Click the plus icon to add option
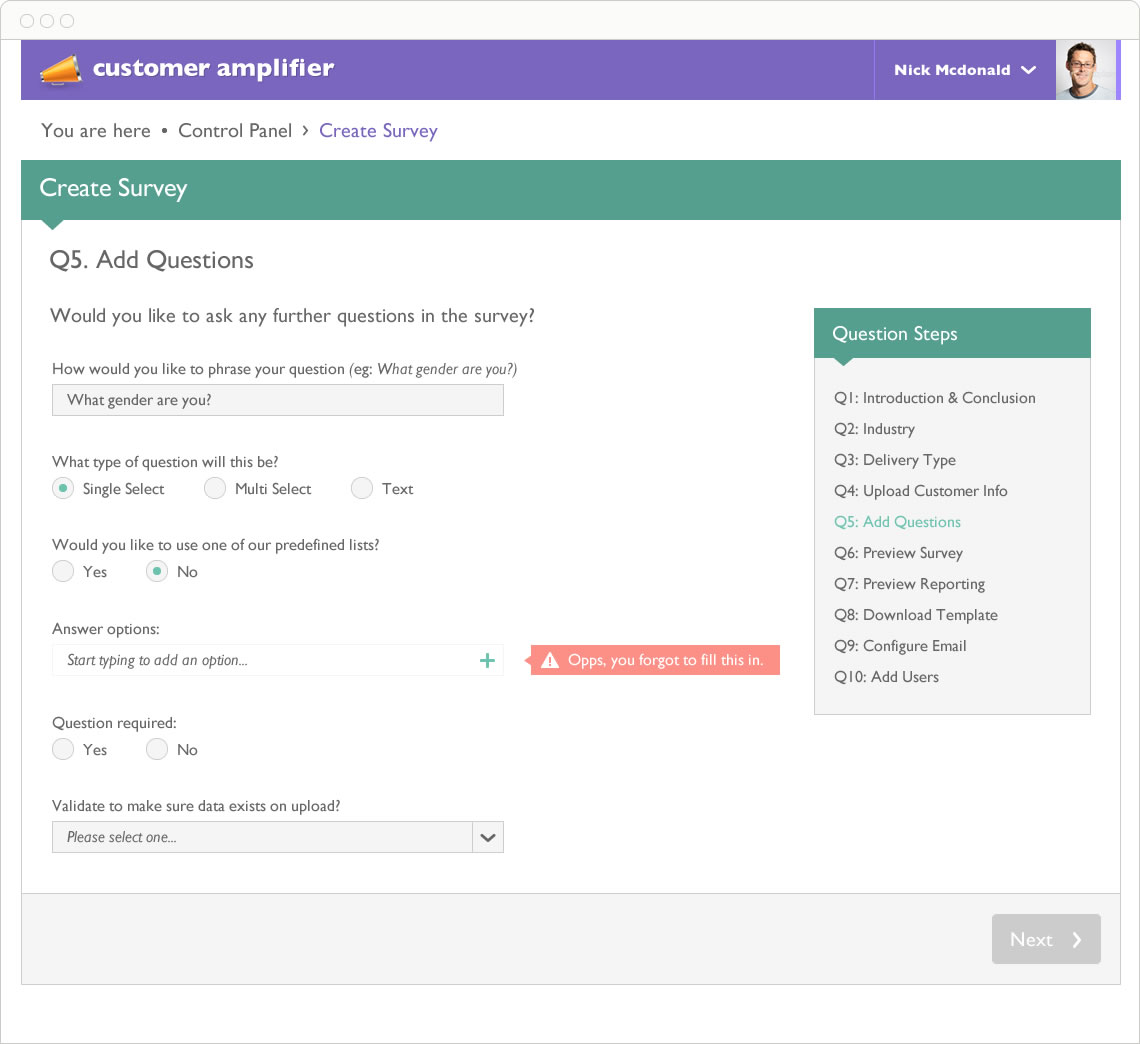This screenshot has width=1140, height=1044. tap(487, 660)
